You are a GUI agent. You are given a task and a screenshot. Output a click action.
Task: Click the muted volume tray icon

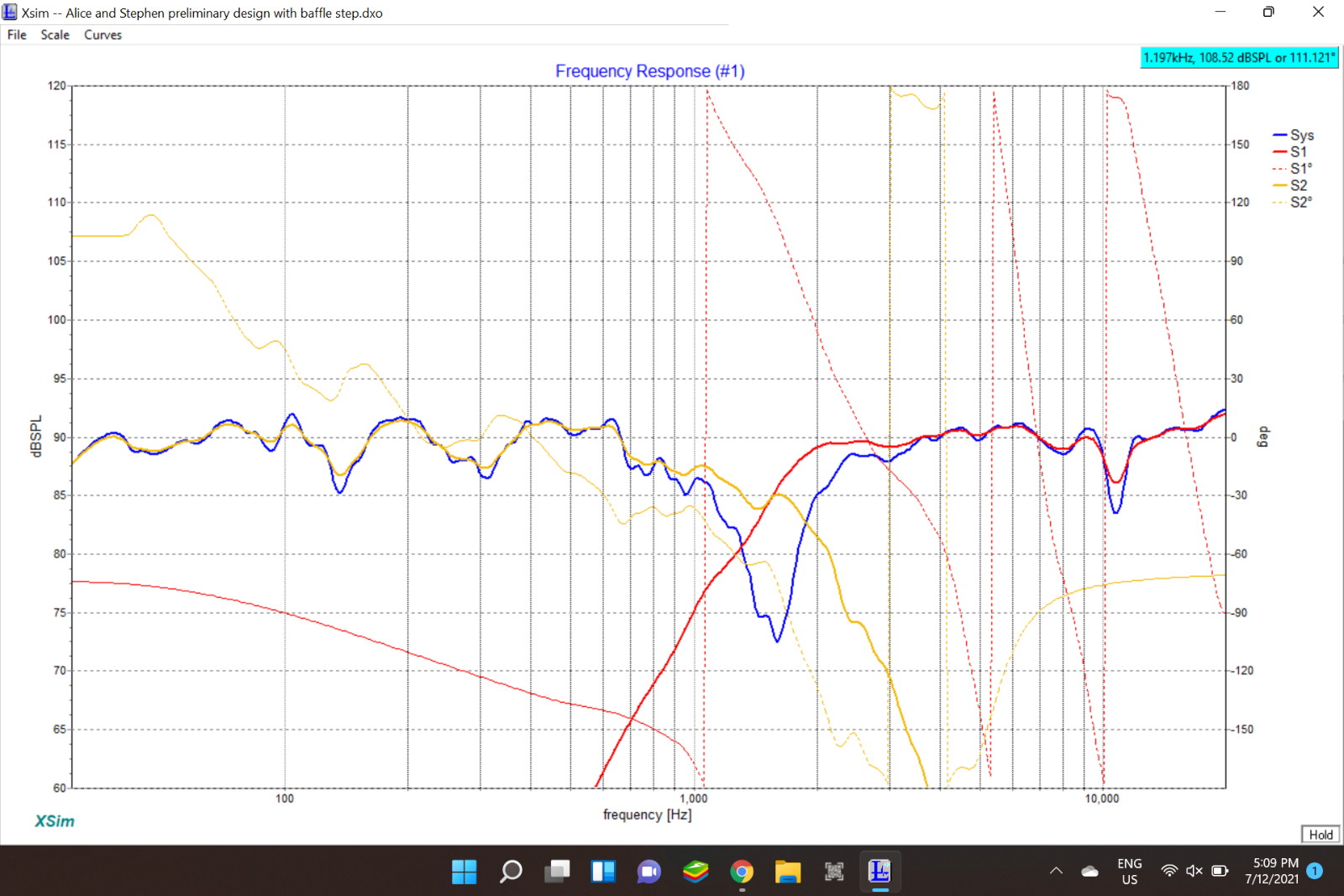pos(1194,872)
